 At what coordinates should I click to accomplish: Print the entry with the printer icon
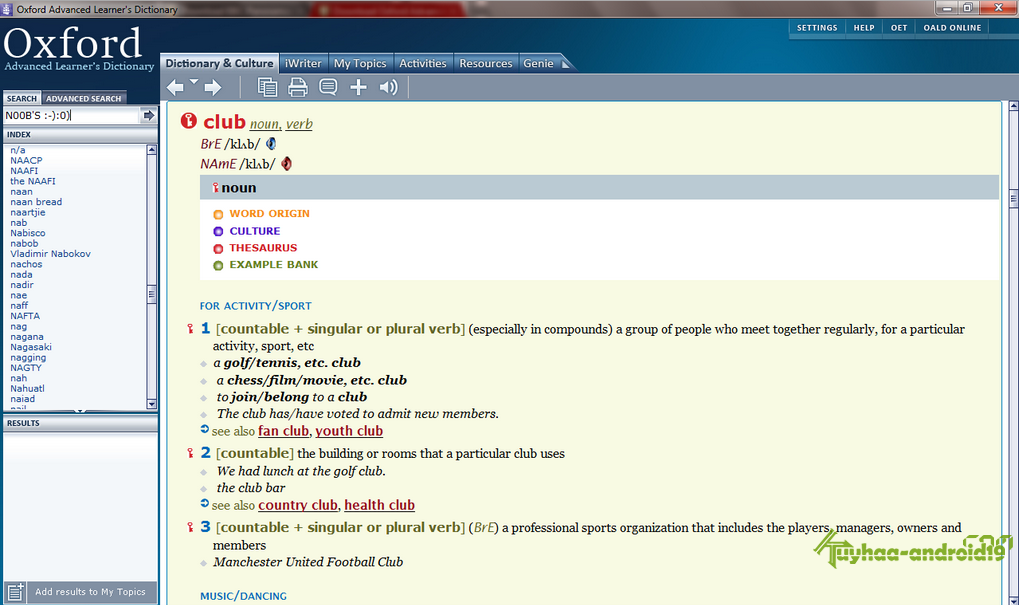tap(298, 87)
